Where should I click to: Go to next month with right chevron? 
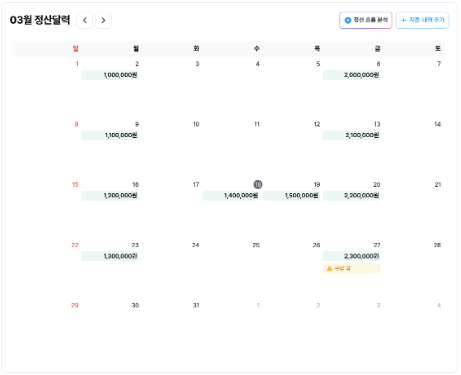103,20
